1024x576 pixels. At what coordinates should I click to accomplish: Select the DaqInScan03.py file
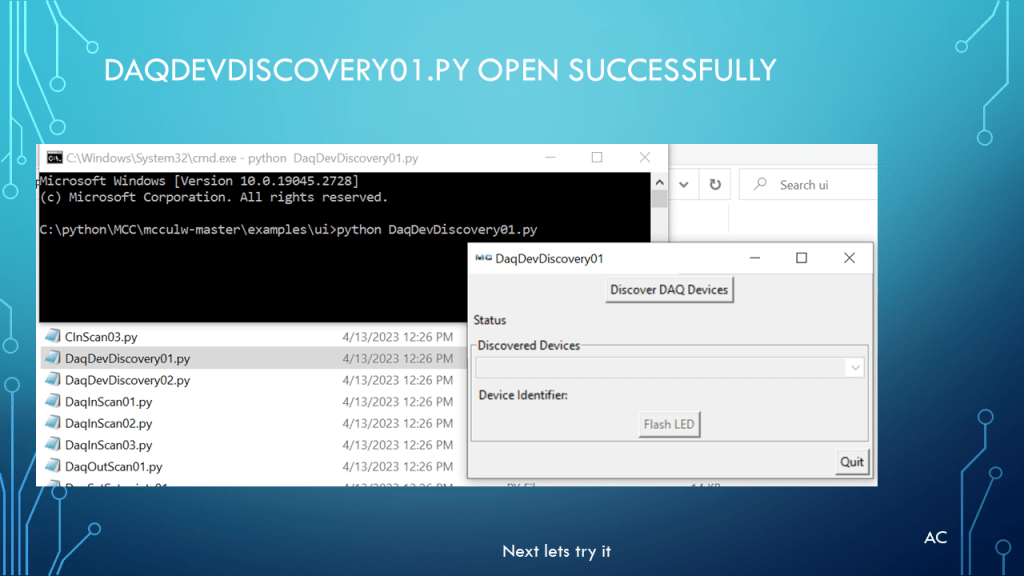click(x=108, y=445)
